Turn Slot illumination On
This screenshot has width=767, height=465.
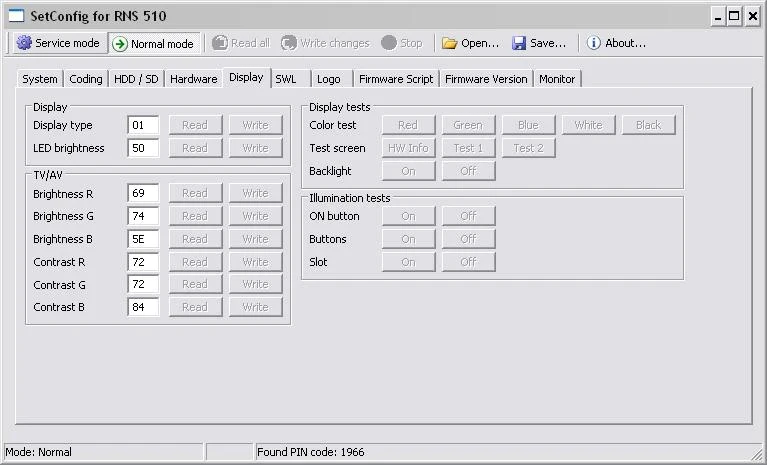click(x=408, y=262)
